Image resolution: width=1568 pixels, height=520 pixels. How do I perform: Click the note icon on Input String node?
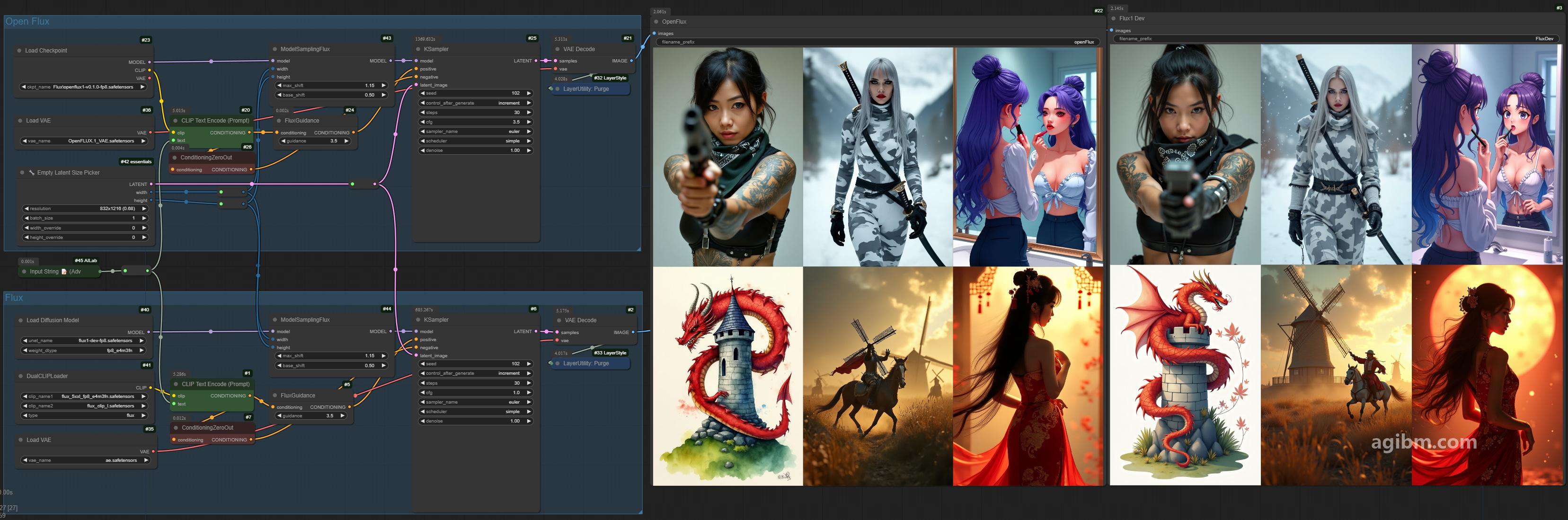point(64,272)
